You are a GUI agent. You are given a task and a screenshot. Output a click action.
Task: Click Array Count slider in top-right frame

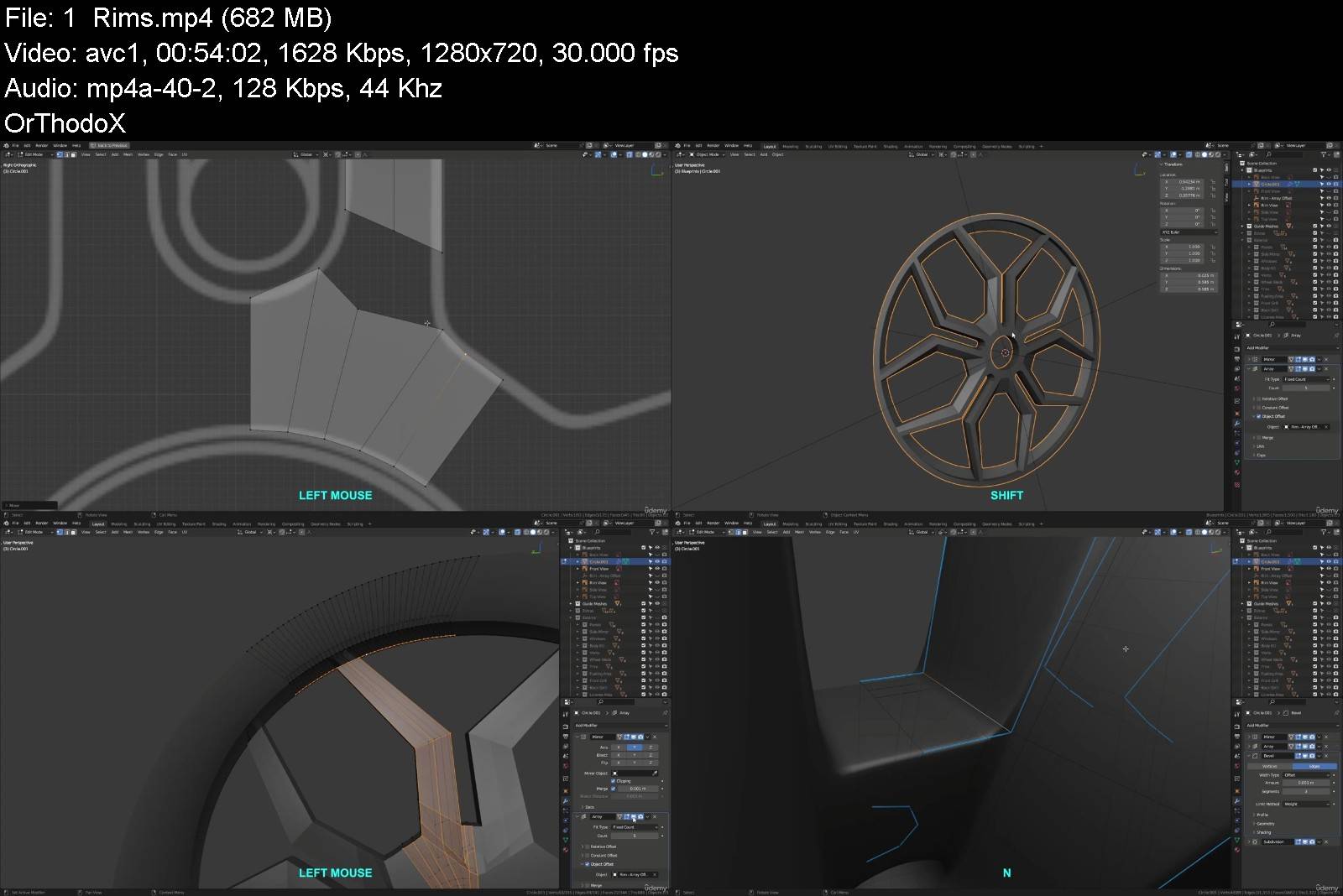(1306, 388)
